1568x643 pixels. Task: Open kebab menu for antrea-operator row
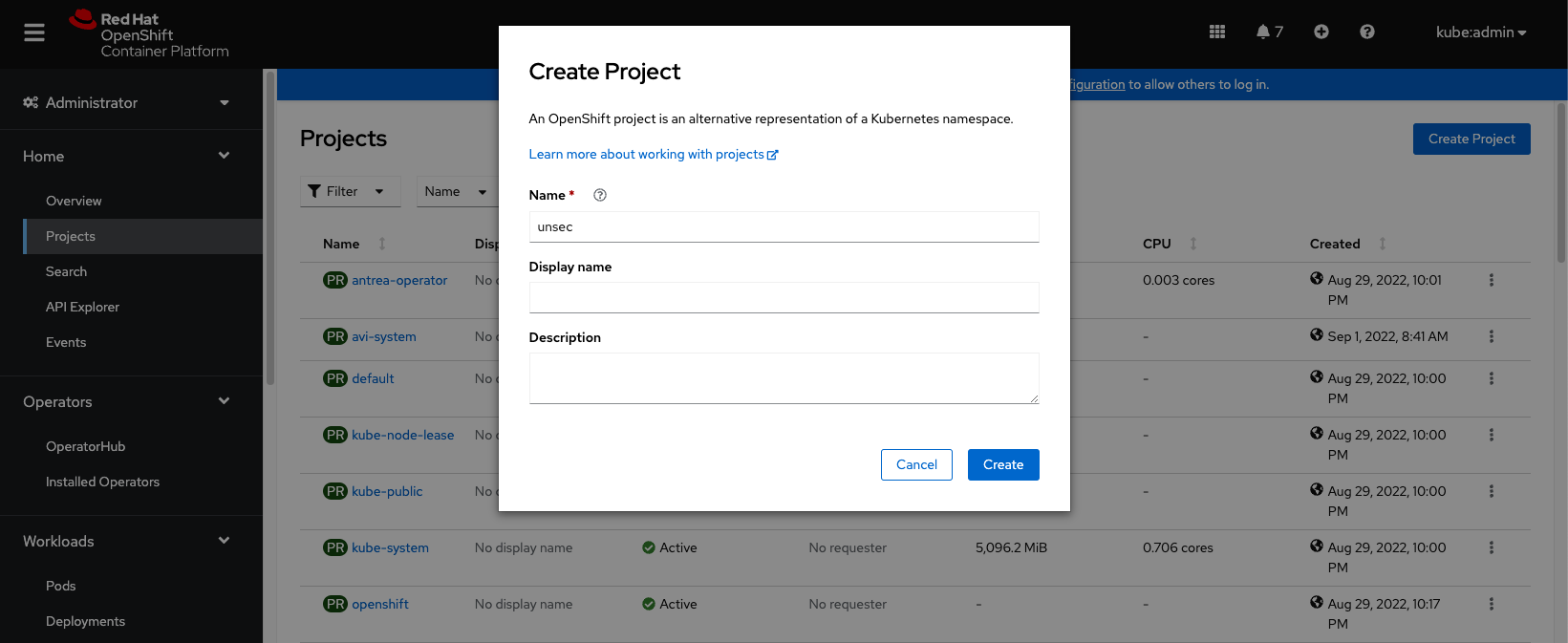coord(1491,280)
